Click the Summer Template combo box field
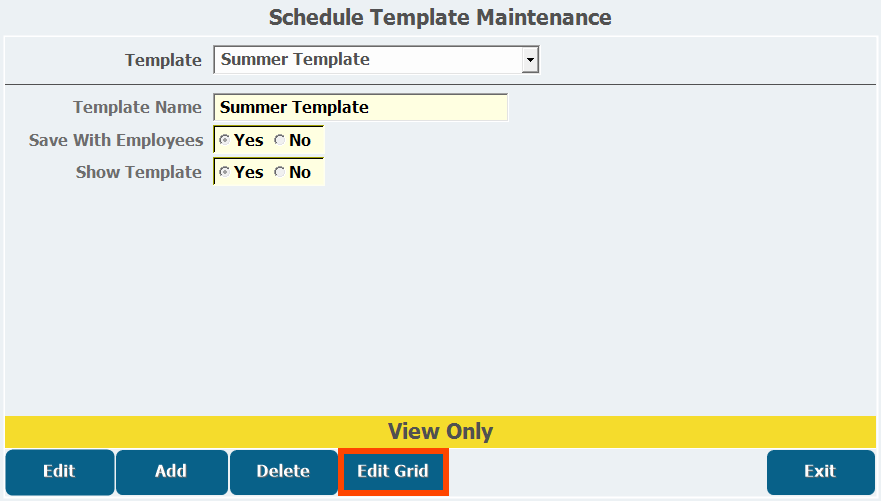 pyautogui.click(x=368, y=60)
